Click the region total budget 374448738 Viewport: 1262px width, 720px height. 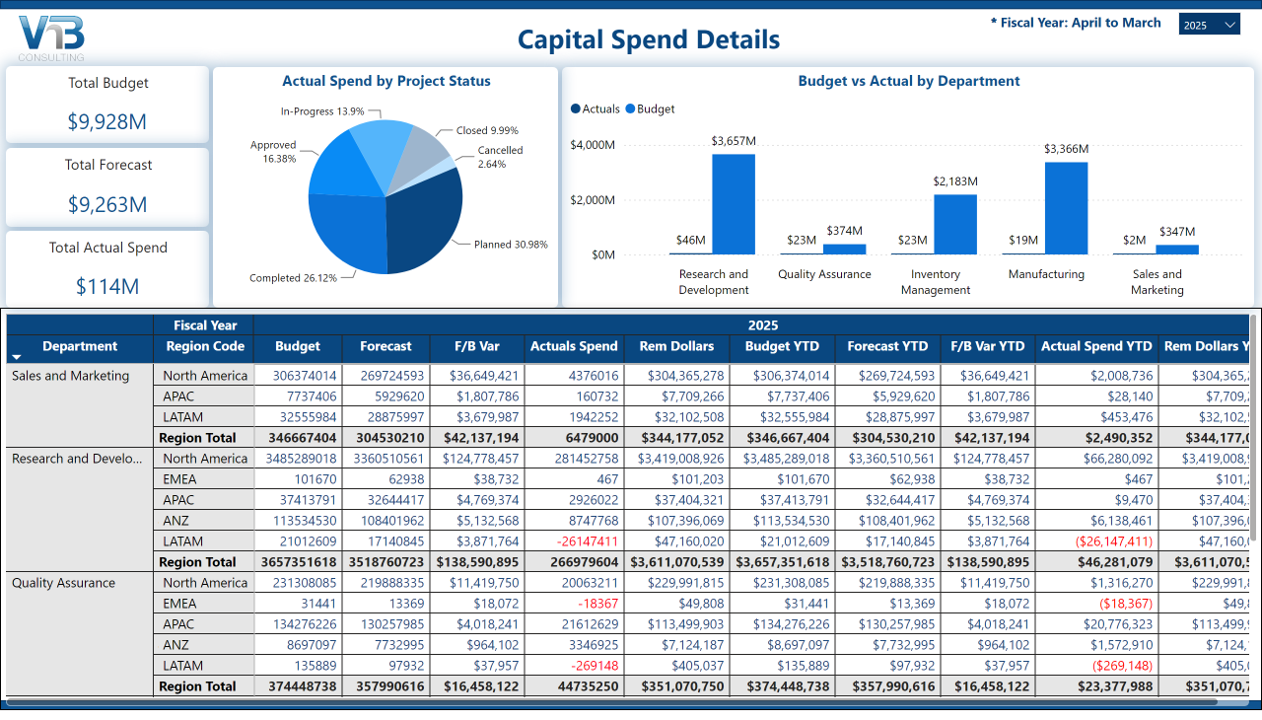(304, 687)
